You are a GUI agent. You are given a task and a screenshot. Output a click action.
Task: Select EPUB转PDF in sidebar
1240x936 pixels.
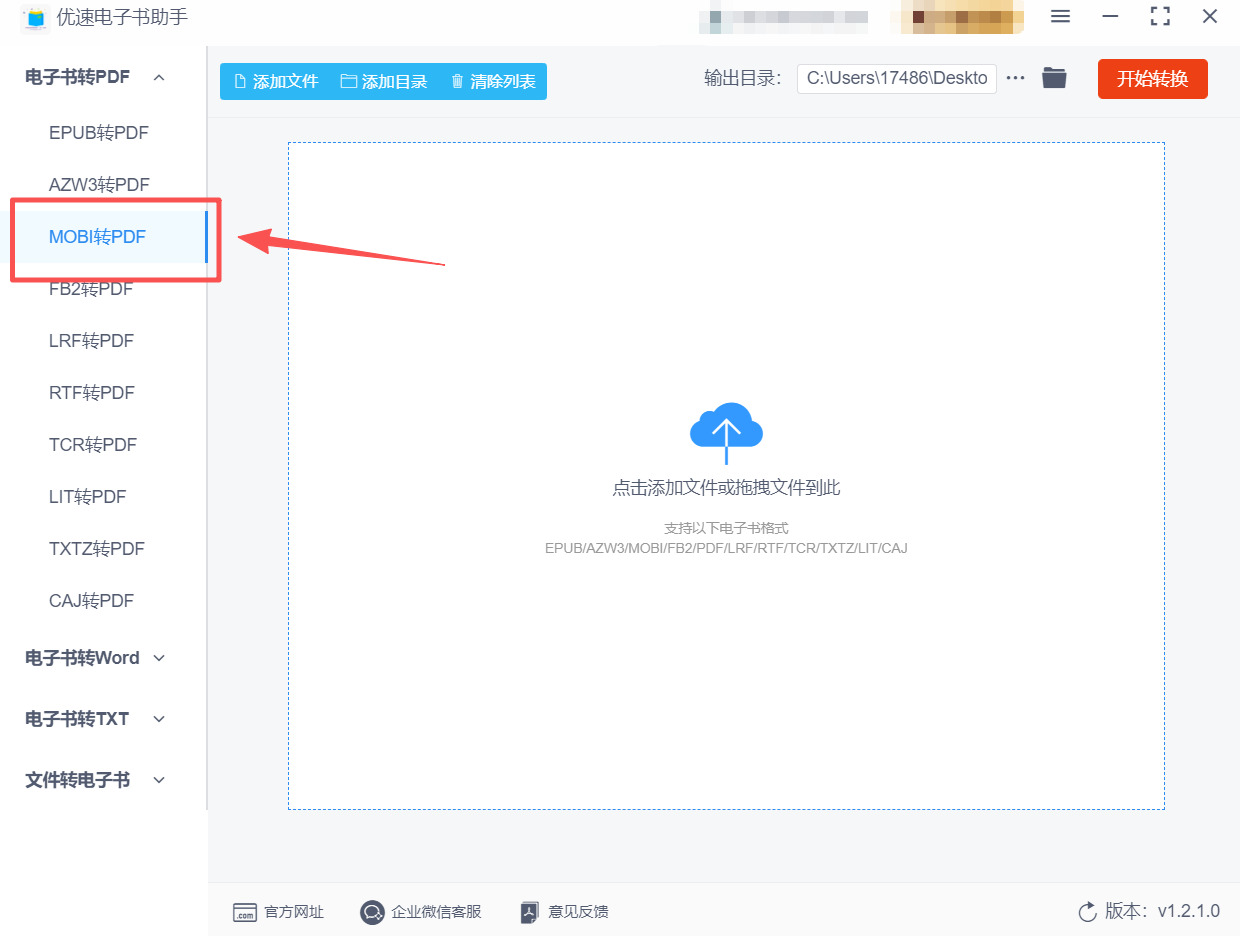tap(99, 133)
